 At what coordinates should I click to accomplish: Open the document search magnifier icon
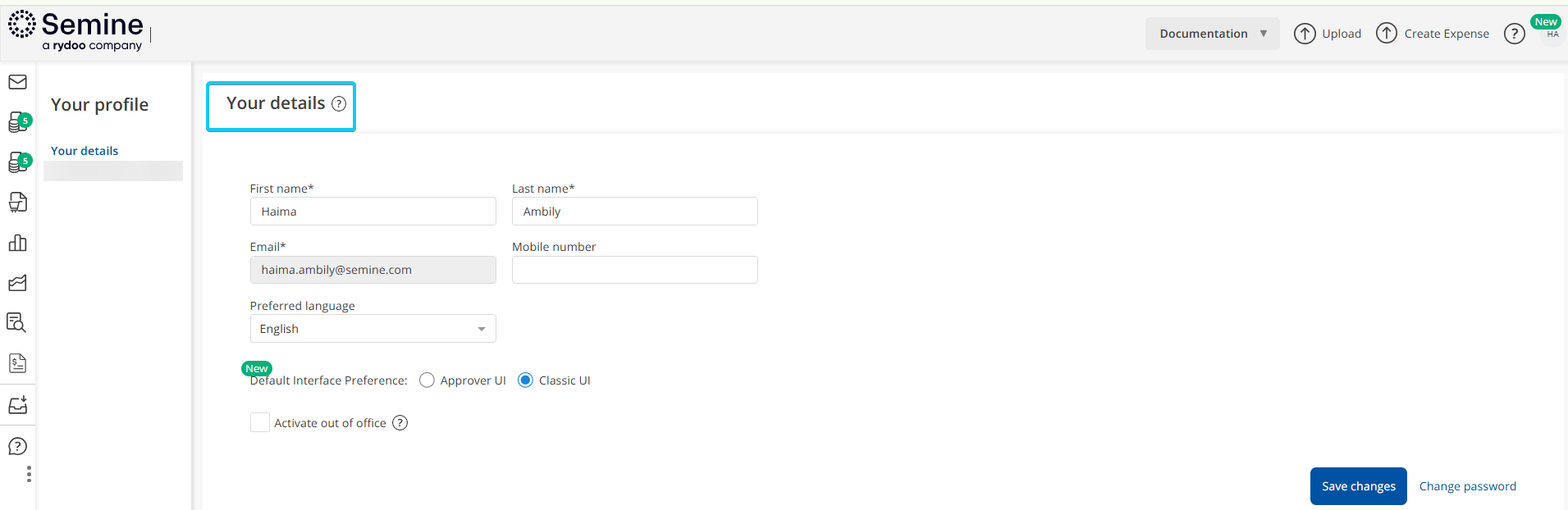point(17,322)
